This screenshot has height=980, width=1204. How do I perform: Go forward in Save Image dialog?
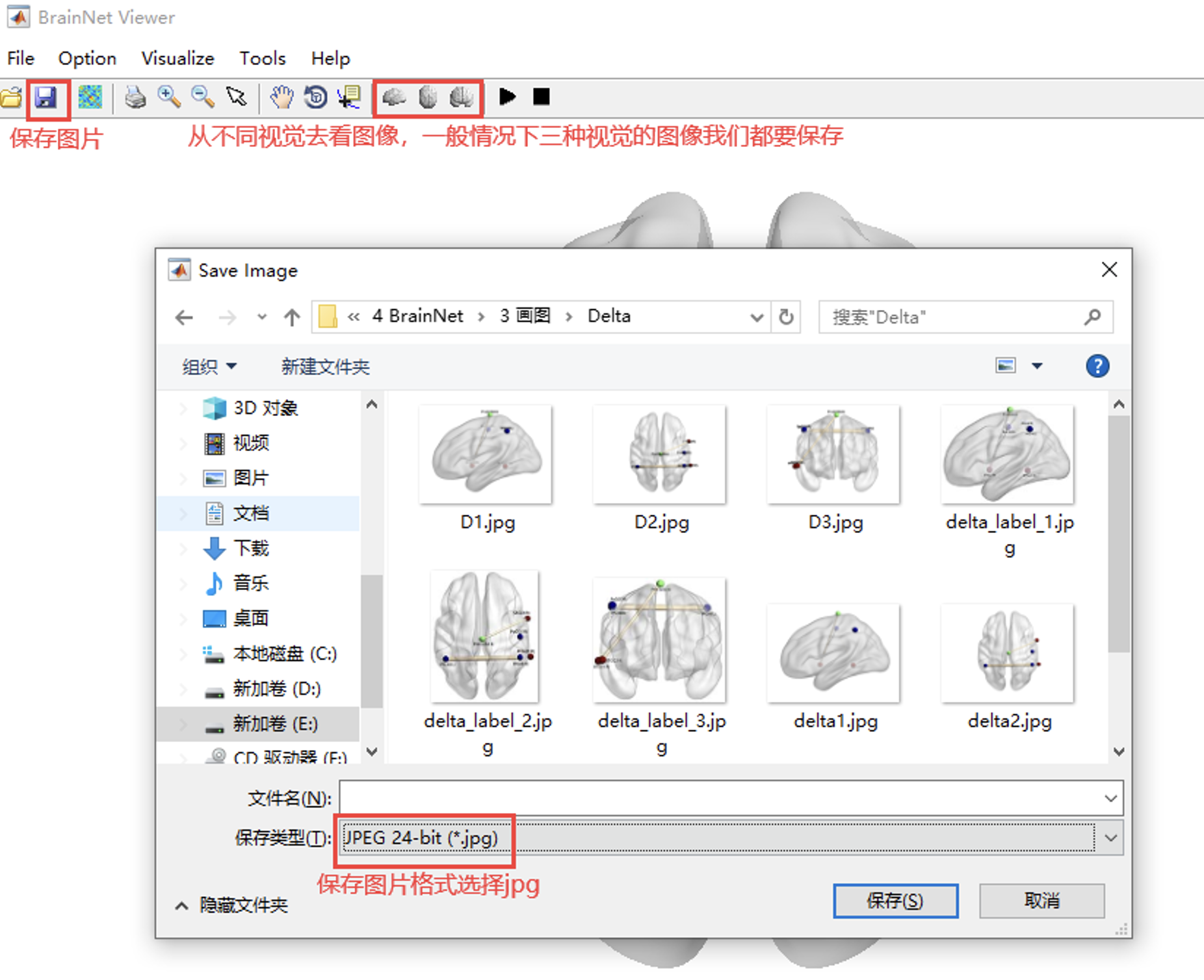[x=227, y=317]
